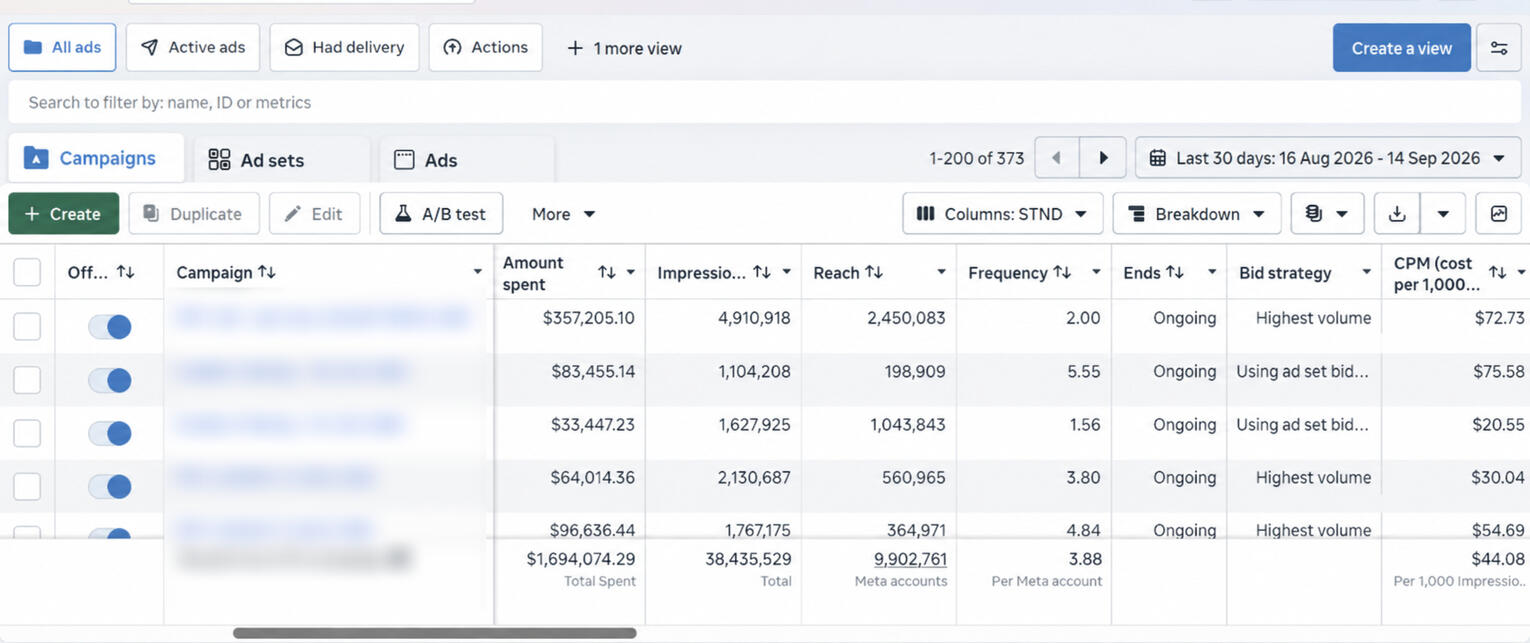This screenshot has height=643, width=1530.
Task: Click the $72.73 CPM value
Action: pyautogui.click(x=1499, y=318)
